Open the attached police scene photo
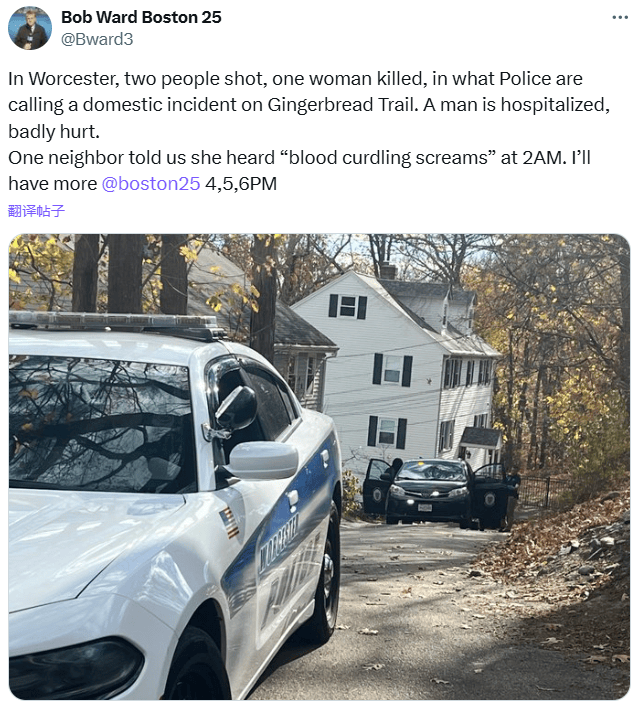 coord(319,466)
